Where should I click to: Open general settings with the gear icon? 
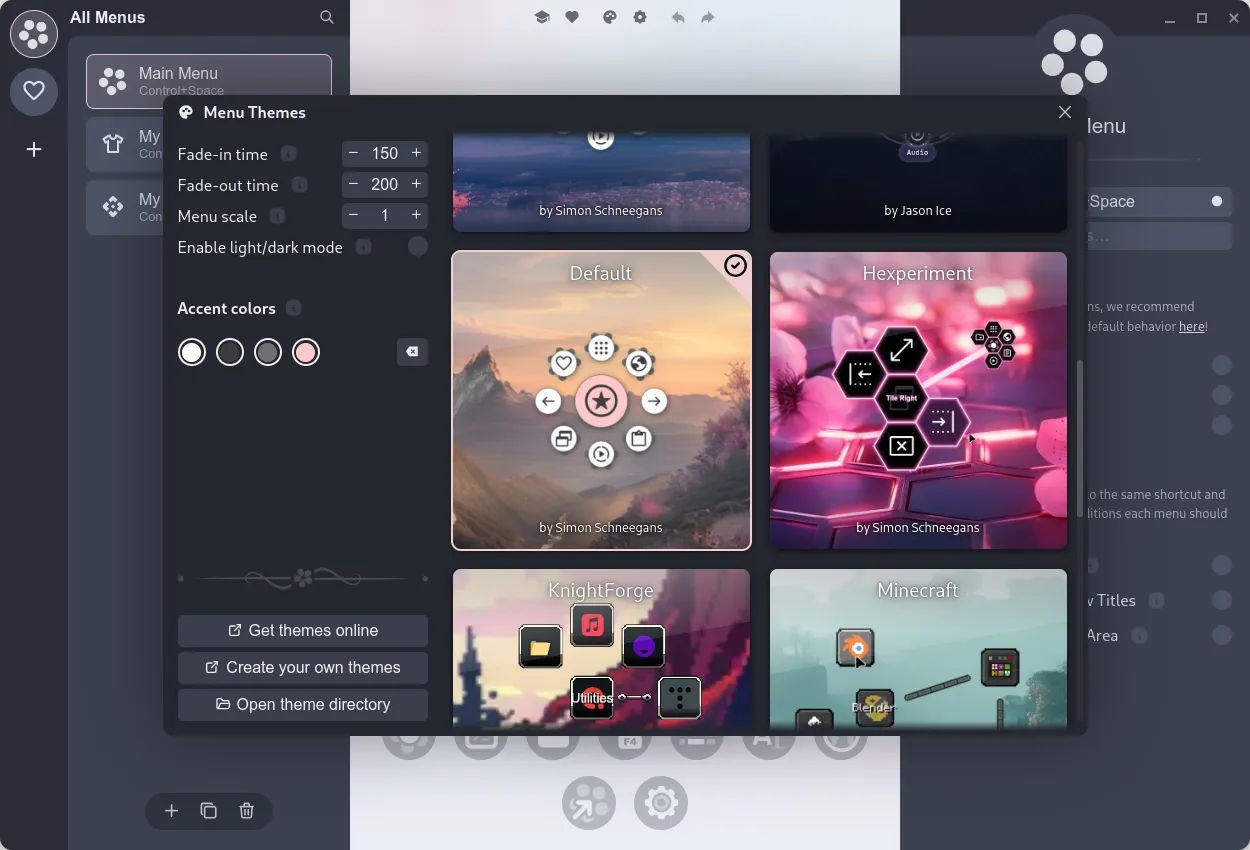[639, 17]
